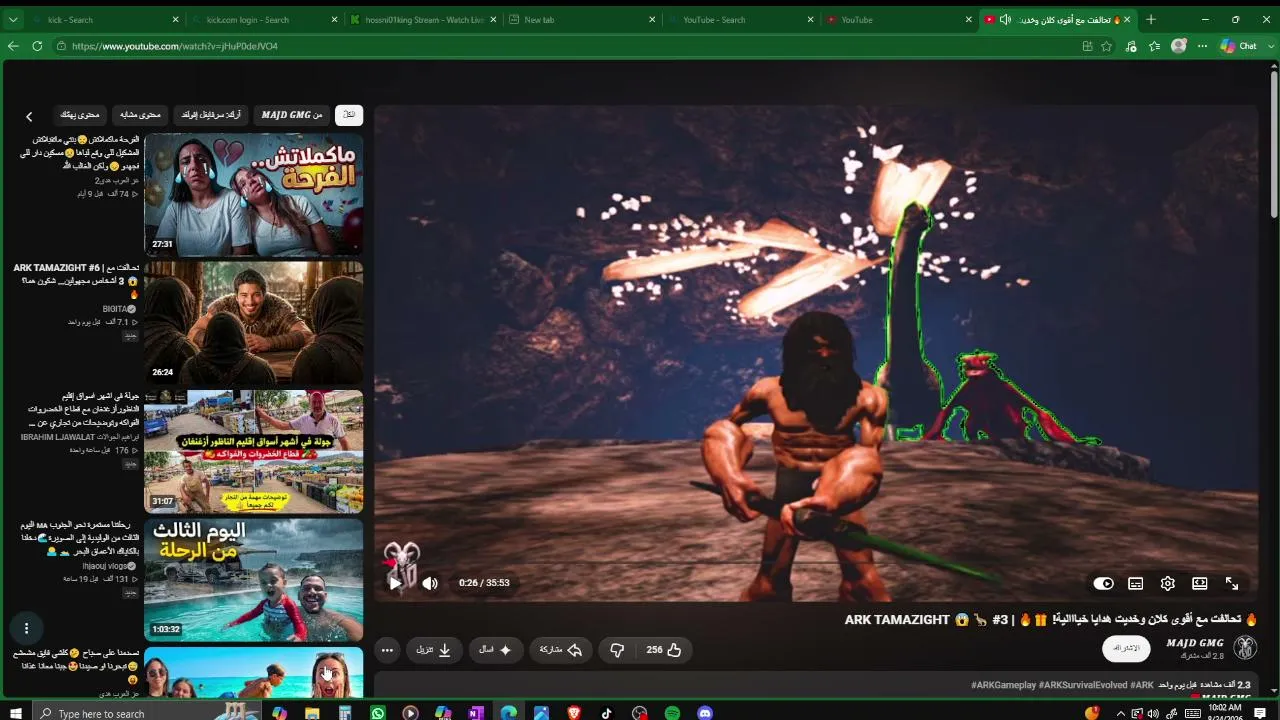Mute the video with the speaker icon
The width and height of the screenshot is (1280, 720).
[430, 583]
